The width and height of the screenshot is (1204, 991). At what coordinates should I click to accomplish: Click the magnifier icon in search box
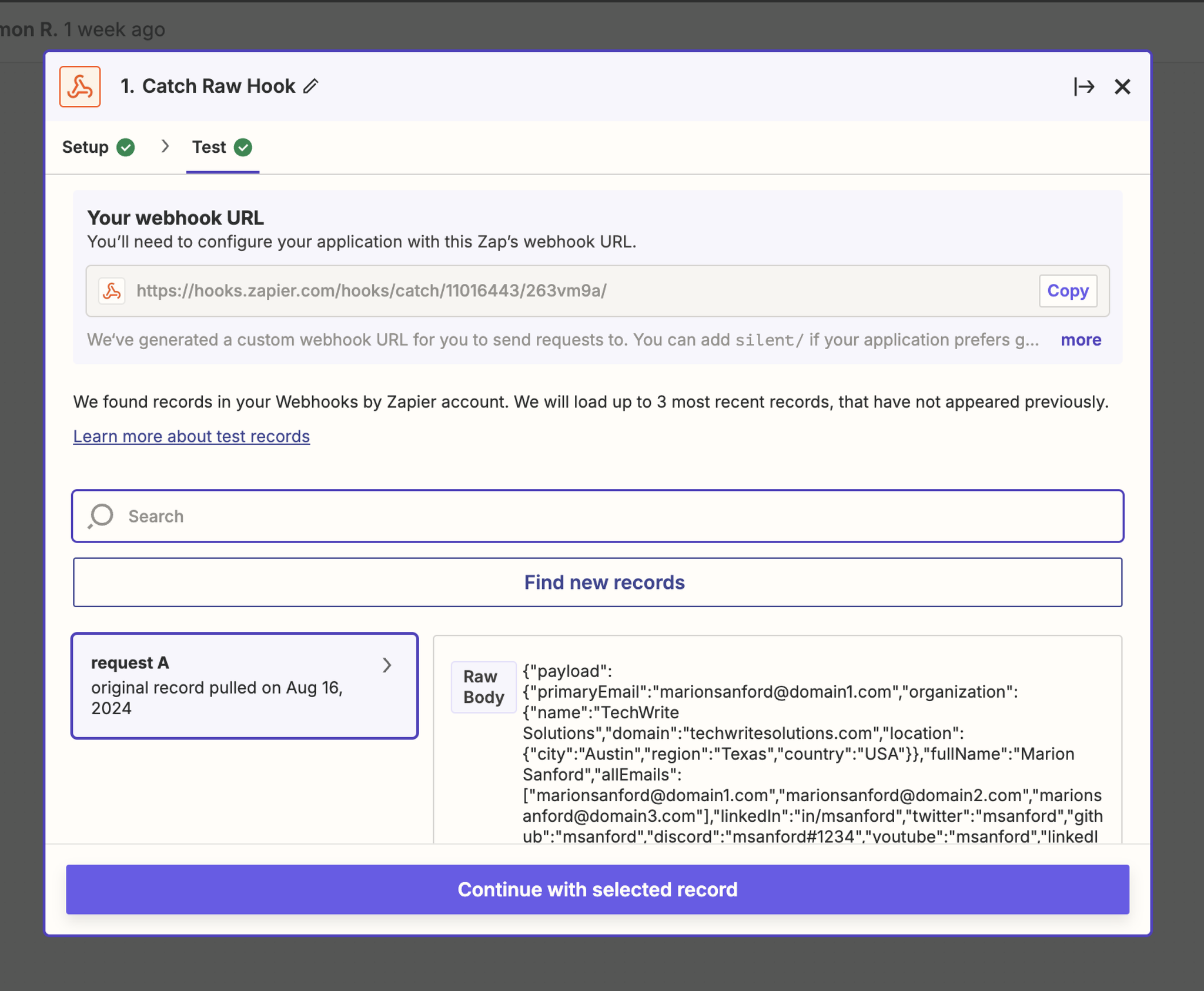(x=101, y=516)
